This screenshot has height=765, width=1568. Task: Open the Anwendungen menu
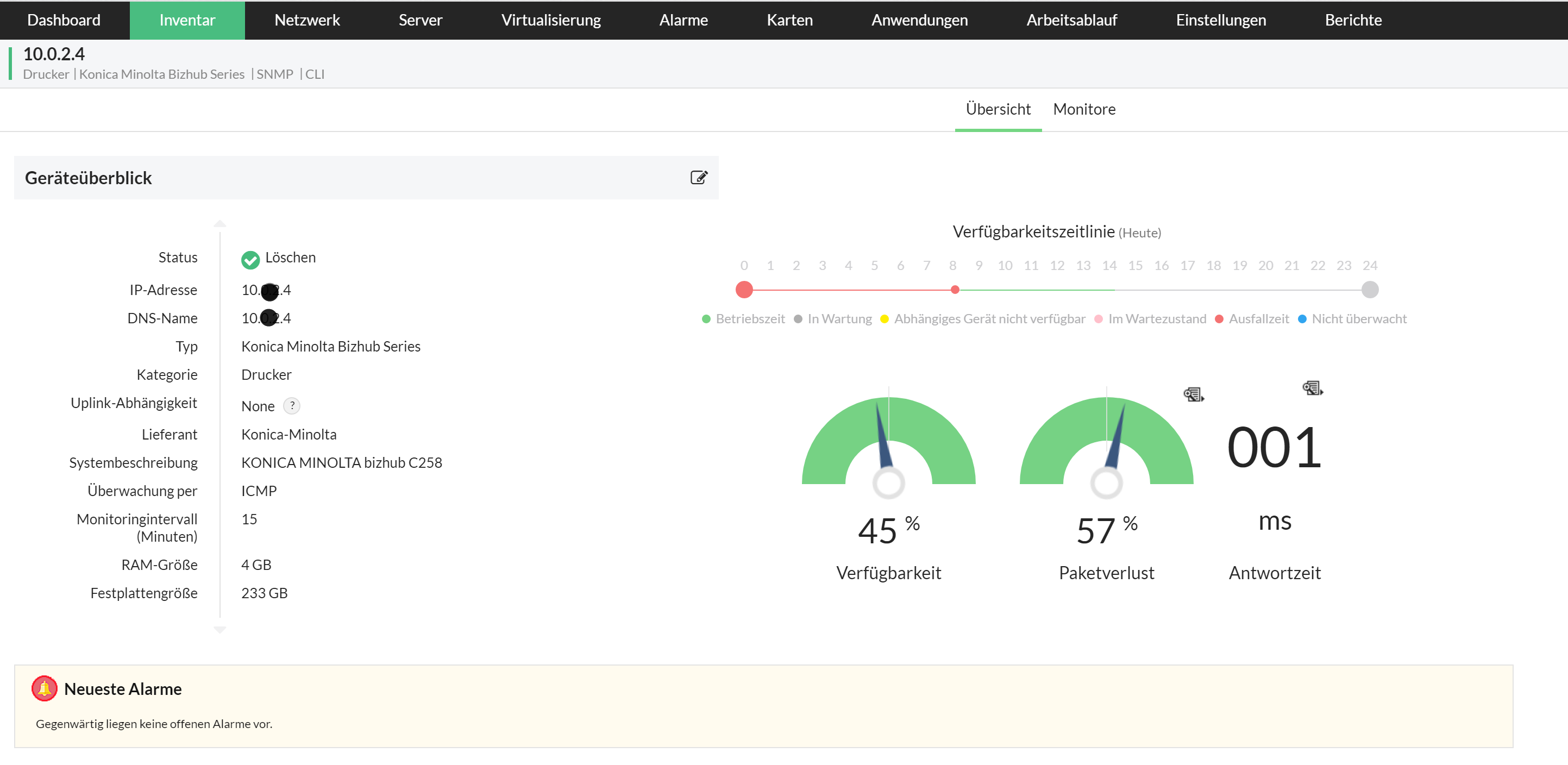coord(919,20)
